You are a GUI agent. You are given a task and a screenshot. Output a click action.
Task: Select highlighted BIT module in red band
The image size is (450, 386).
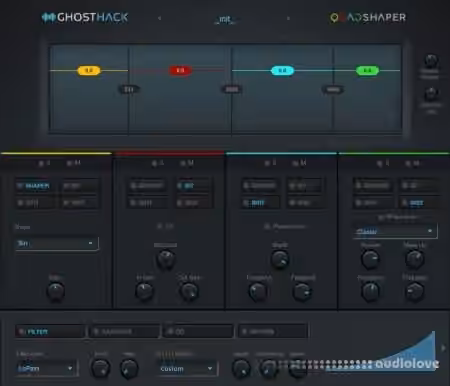click(193, 186)
